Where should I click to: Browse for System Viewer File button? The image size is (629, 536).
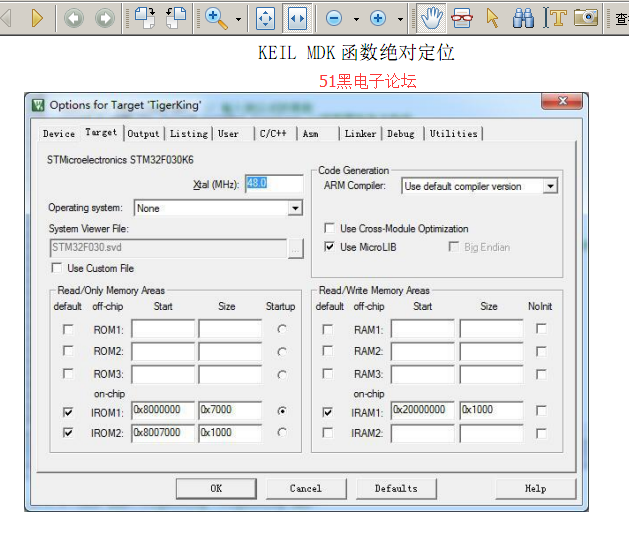295,249
